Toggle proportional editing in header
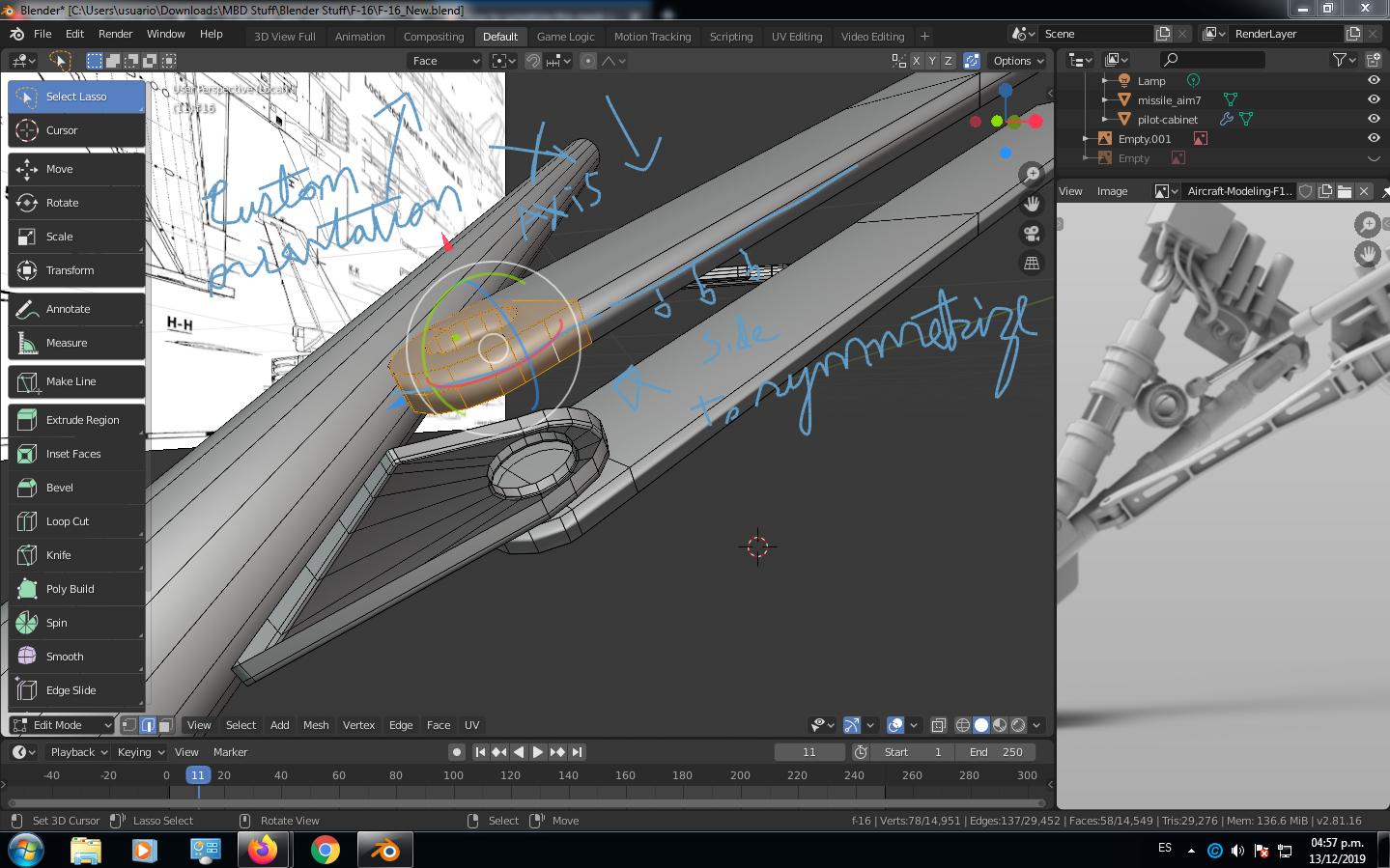This screenshot has width=1390, height=868. pyautogui.click(x=587, y=61)
